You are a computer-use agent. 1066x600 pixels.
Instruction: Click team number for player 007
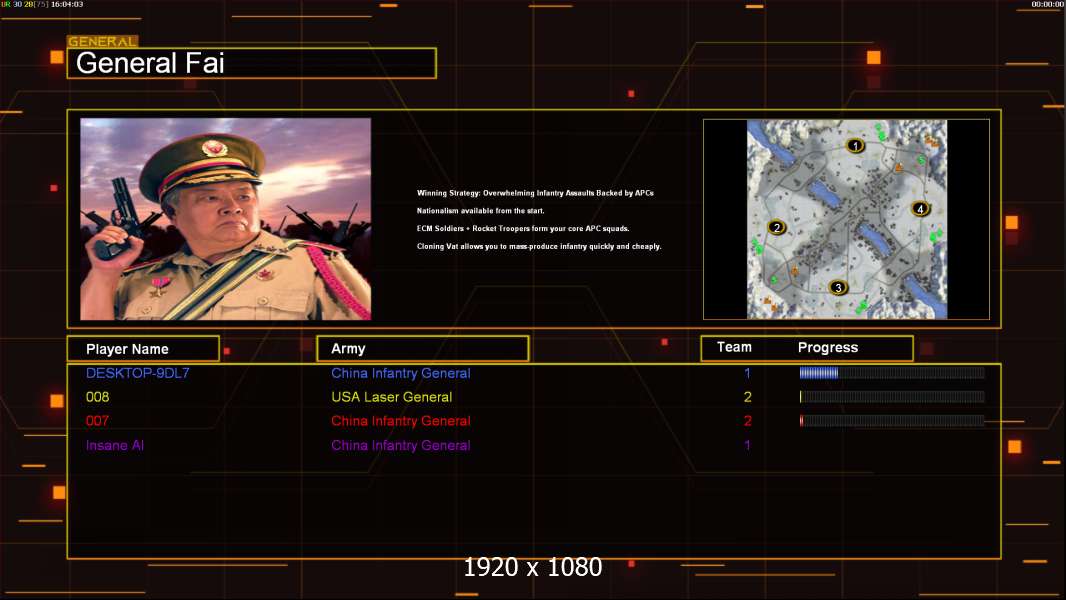pyautogui.click(x=747, y=421)
